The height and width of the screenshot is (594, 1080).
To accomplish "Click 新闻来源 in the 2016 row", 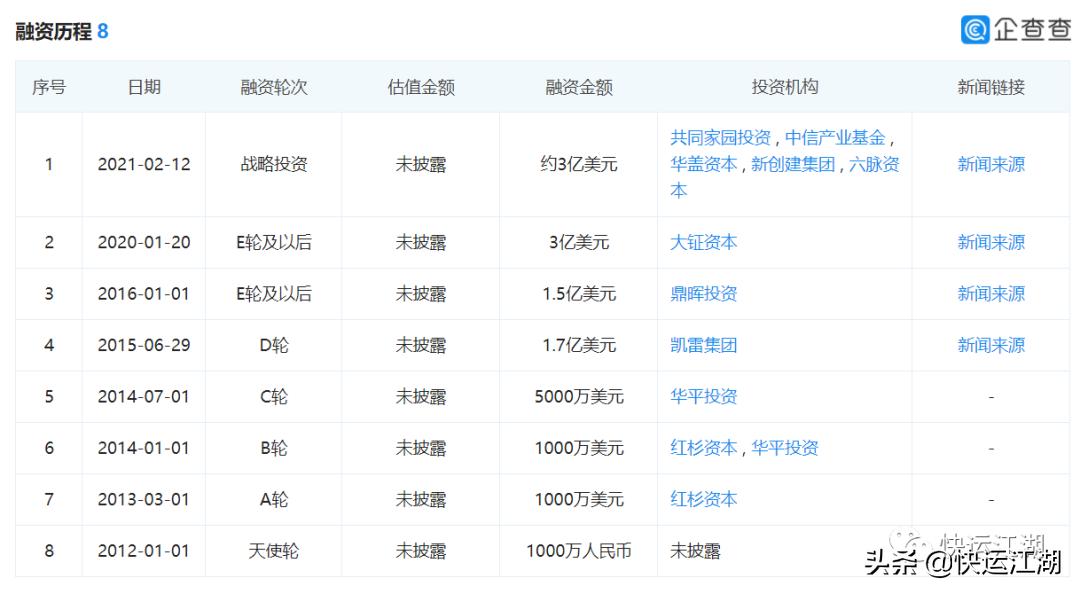I will click(991, 294).
